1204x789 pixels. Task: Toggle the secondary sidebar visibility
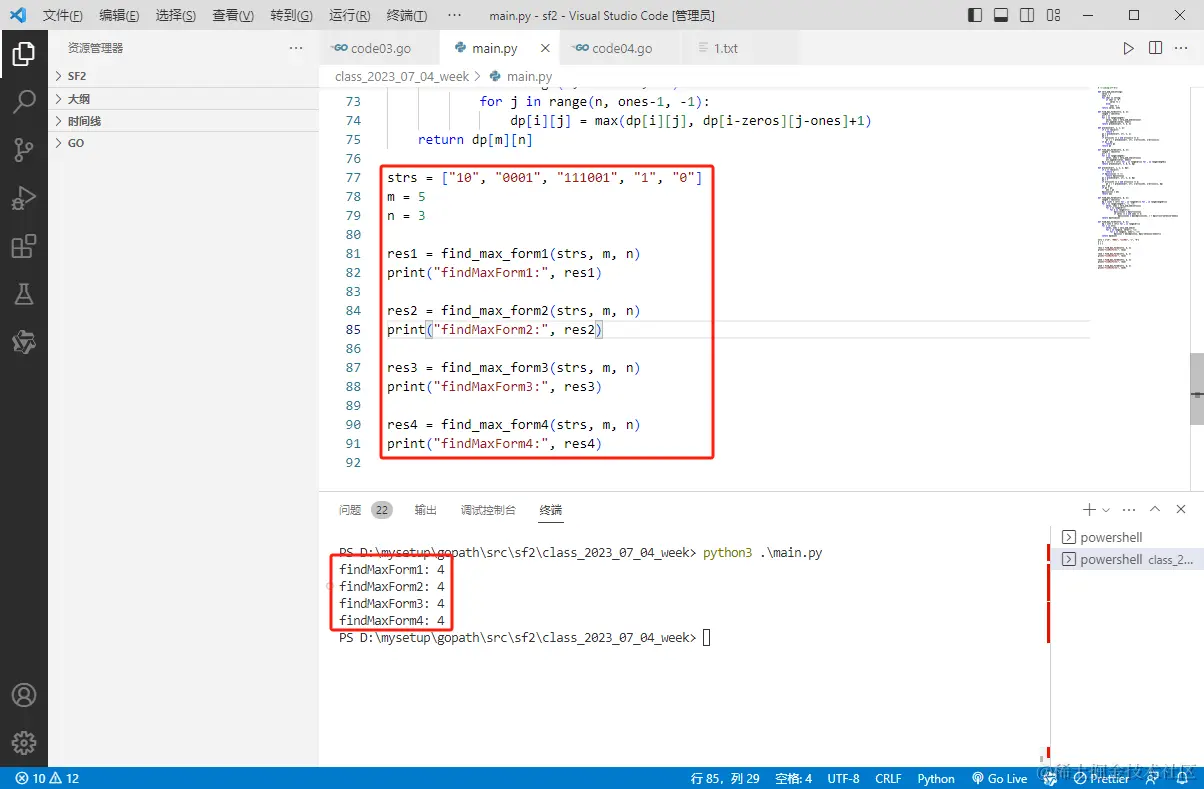tap(1027, 15)
